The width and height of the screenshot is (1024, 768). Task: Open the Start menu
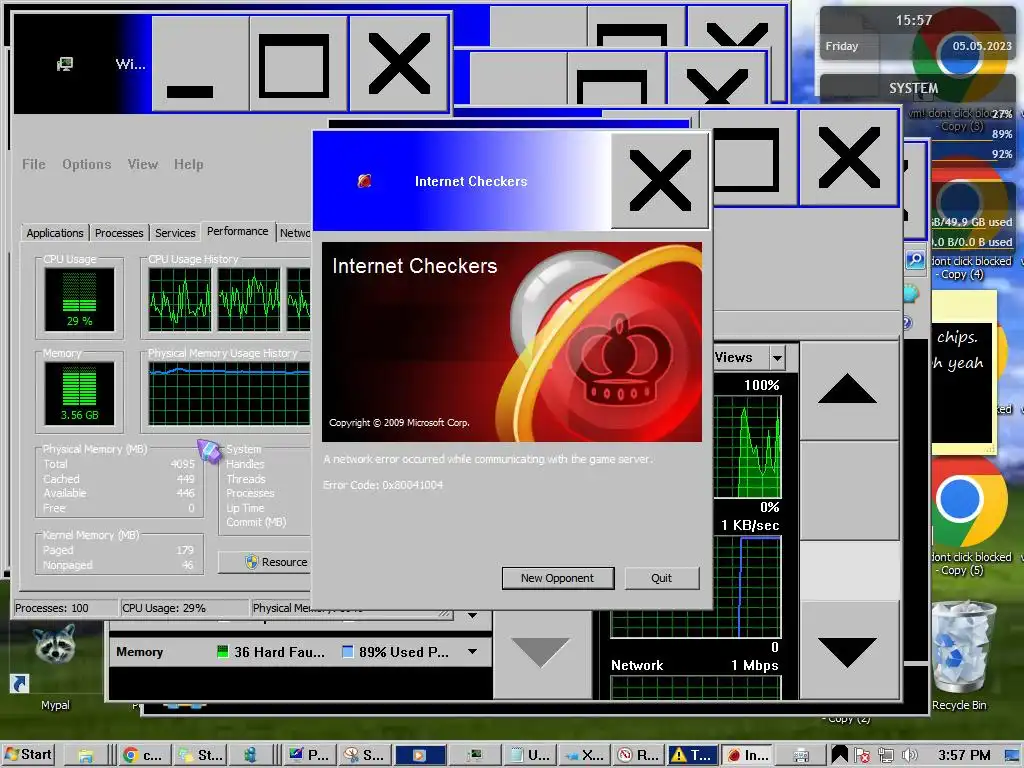(x=29, y=755)
